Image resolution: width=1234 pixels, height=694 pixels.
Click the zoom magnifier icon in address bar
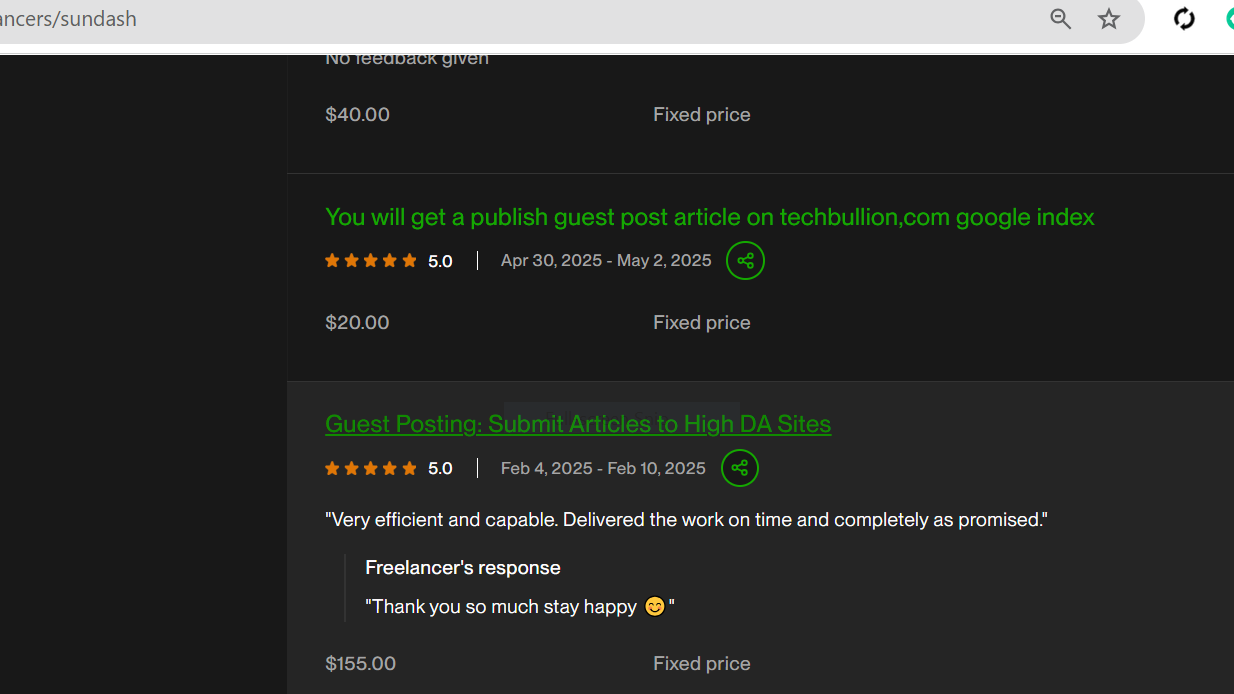[1061, 19]
